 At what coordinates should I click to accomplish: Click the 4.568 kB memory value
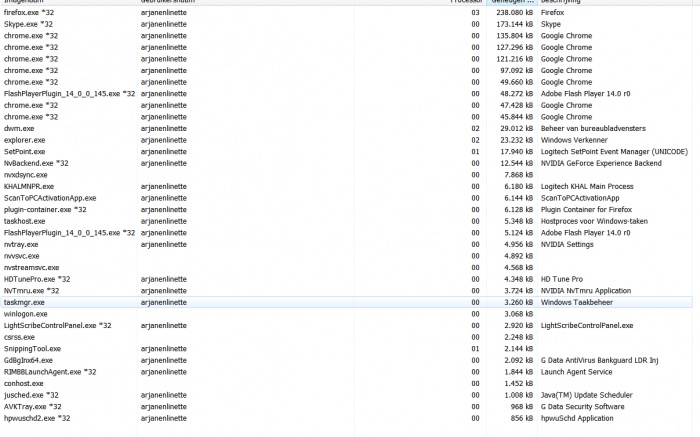point(518,268)
